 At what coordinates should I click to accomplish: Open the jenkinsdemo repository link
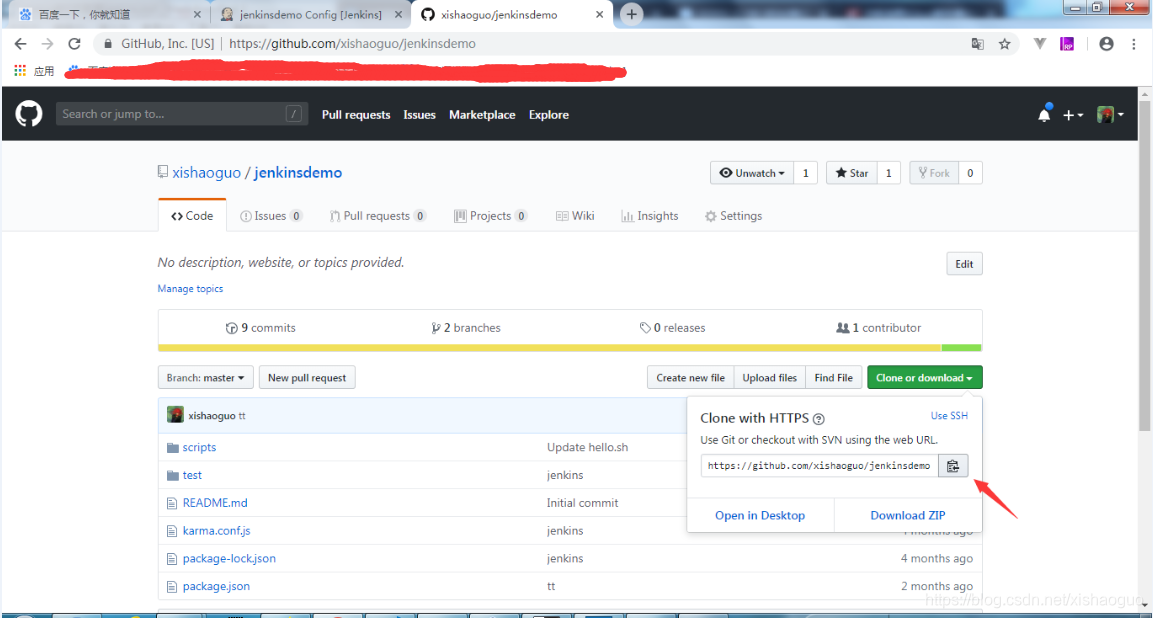click(x=298, y=173)
